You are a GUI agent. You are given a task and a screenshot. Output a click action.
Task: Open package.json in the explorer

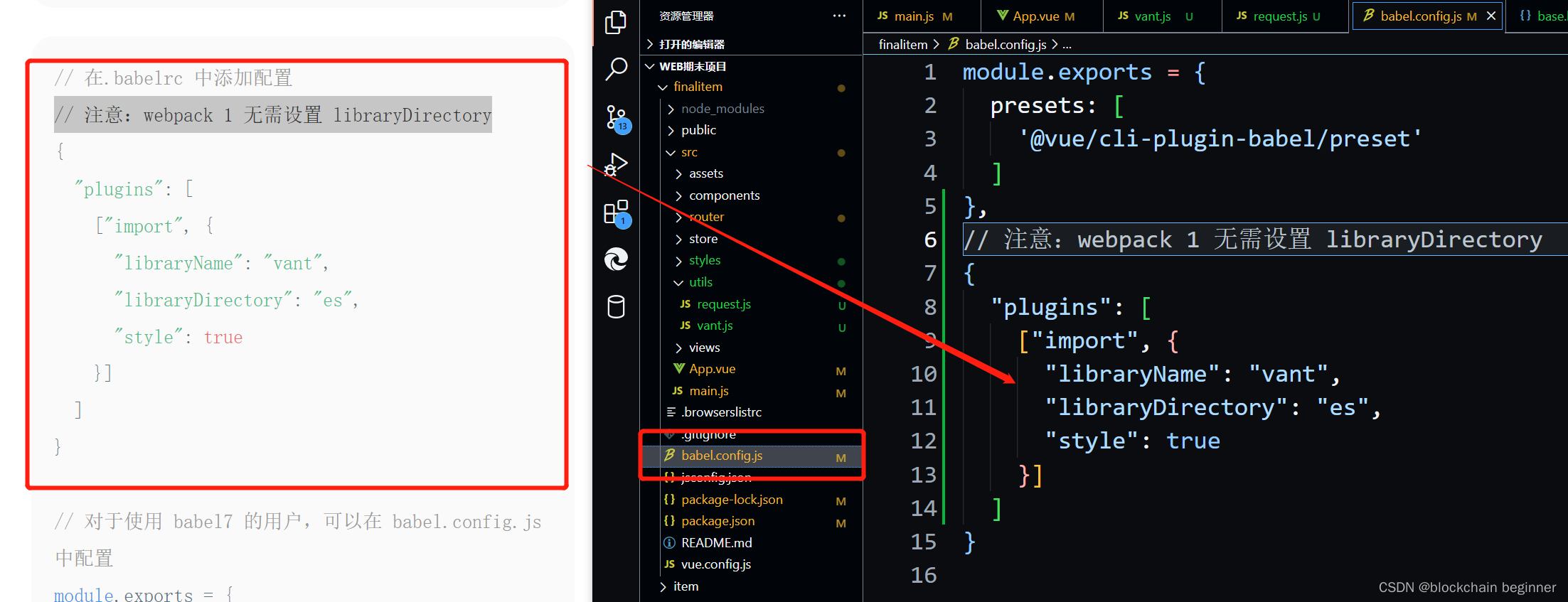tap(751, 521)
